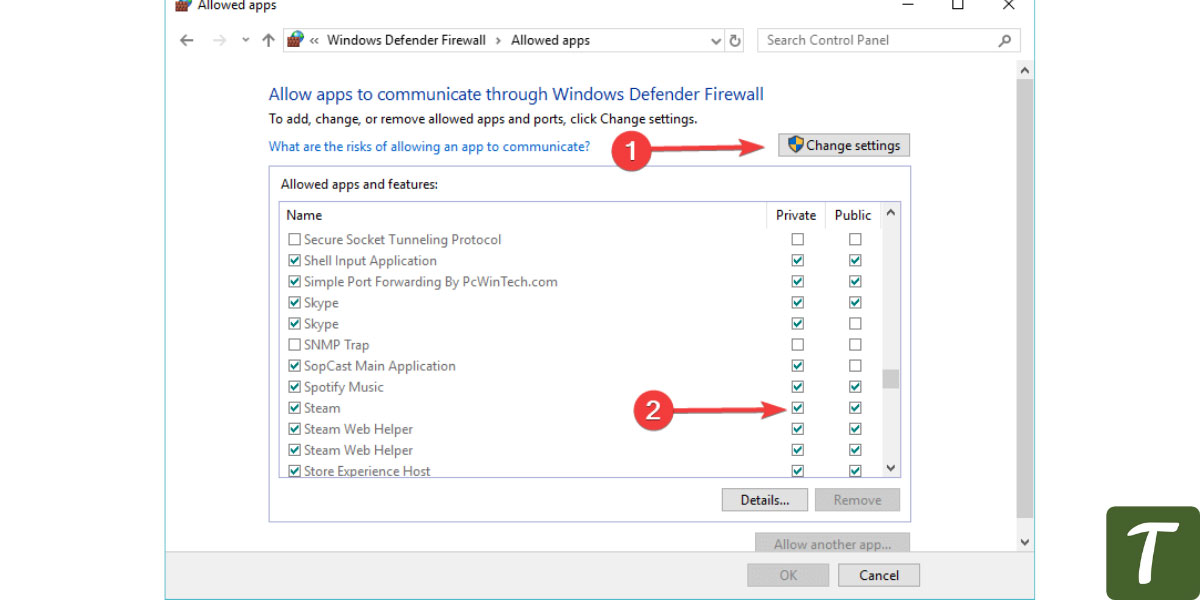Toggle Private for Shell Input Application

[x=797, y=261]
